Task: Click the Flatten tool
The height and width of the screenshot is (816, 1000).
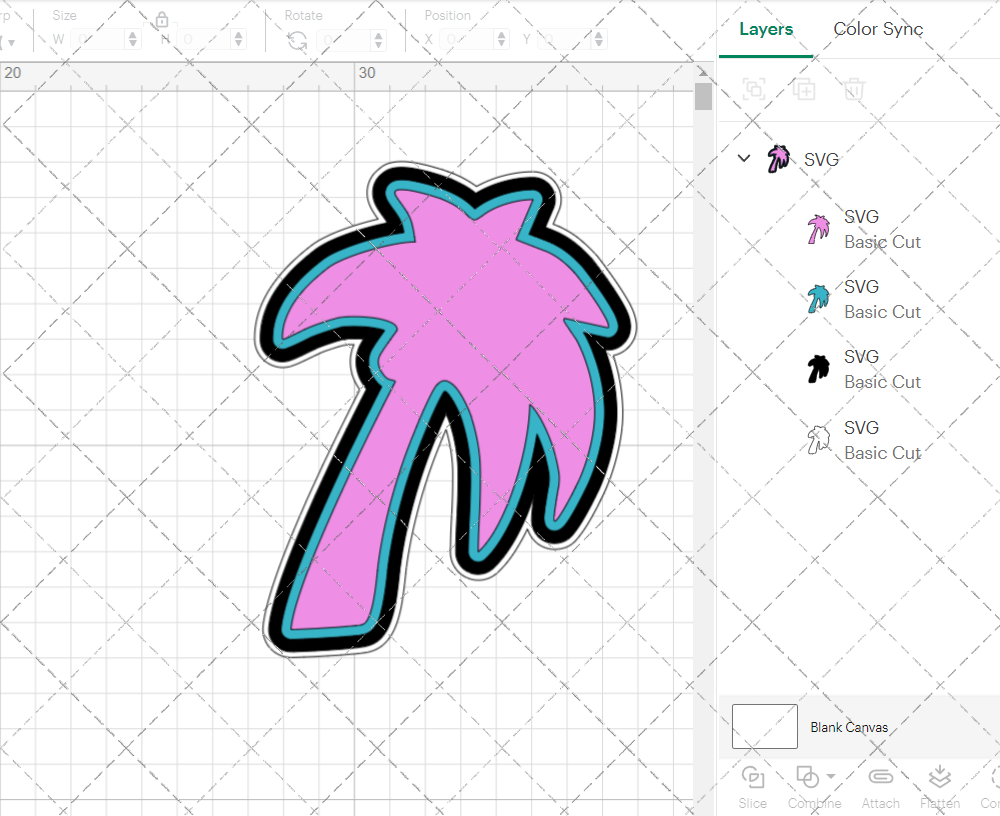Action: point(939,787)
